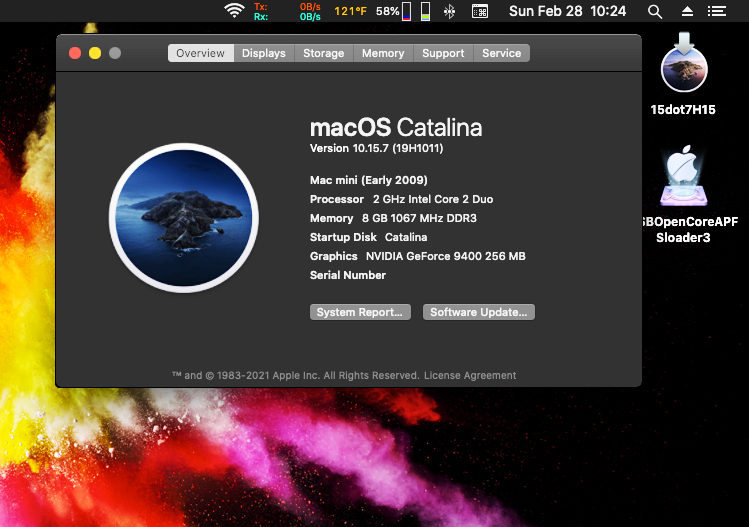Image resolution: width=749 pixels, height=527 pixels.
Task: Click the Version 10.15.7 (19H1011) text
Action: 376,148
